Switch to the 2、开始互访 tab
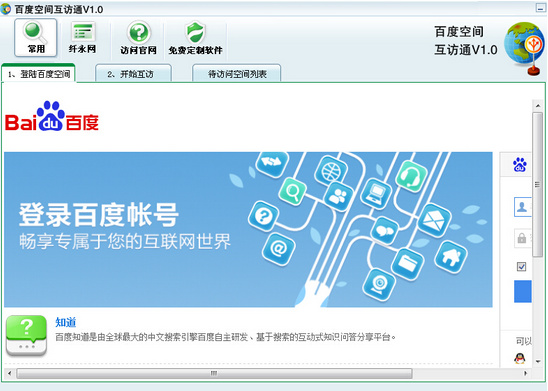The image size is (548, 391). click(133, 74)
